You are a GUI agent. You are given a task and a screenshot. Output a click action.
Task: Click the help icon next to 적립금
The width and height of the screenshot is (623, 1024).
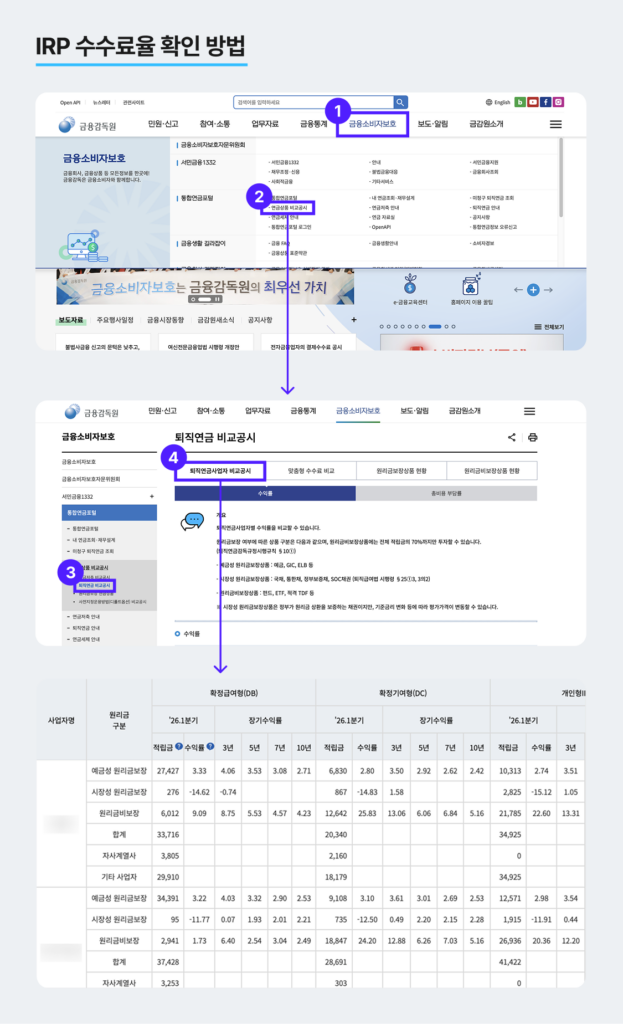(x=179, y=746)
